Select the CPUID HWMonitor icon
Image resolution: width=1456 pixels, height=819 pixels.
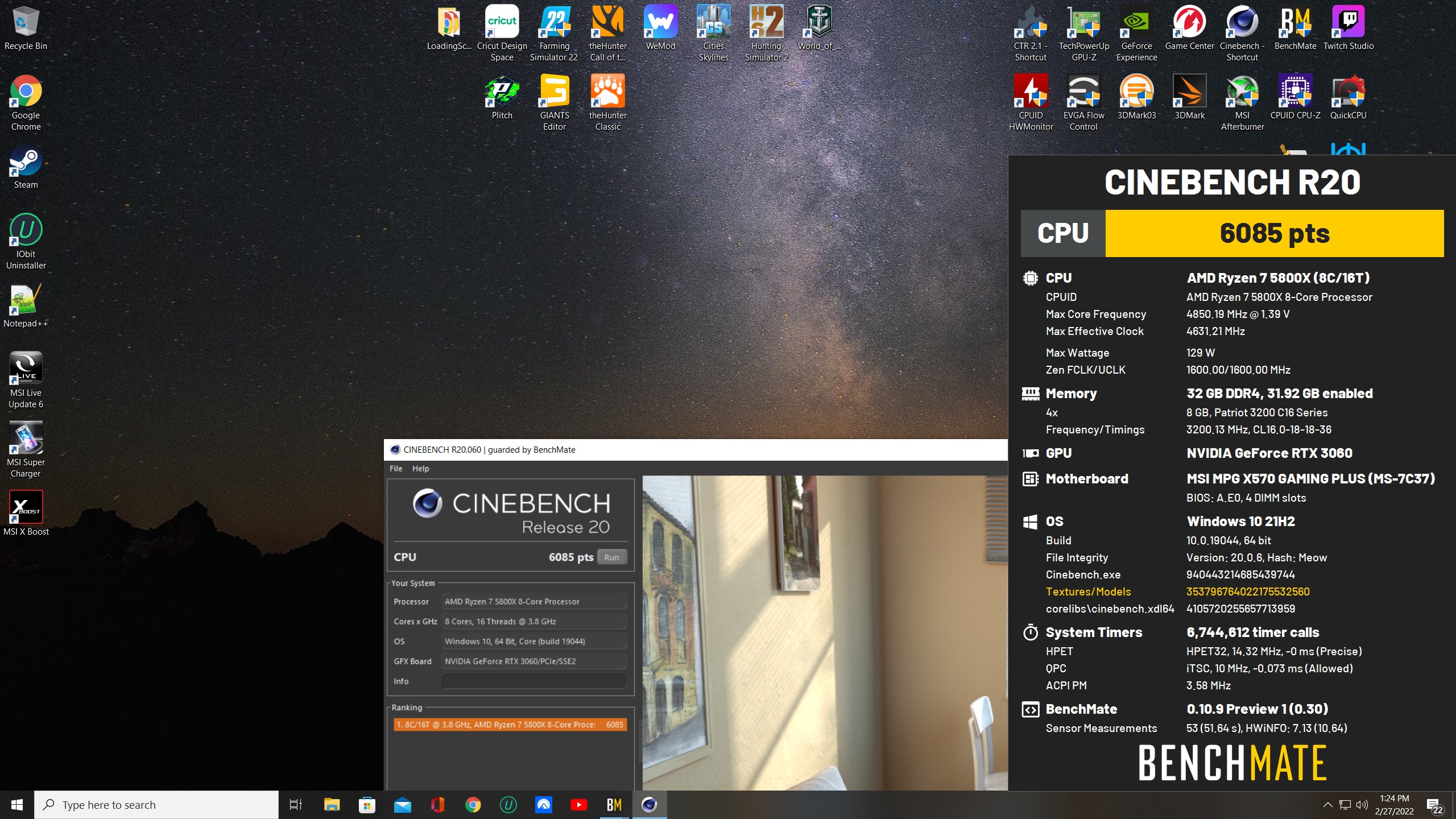(x=1031, y=102)
